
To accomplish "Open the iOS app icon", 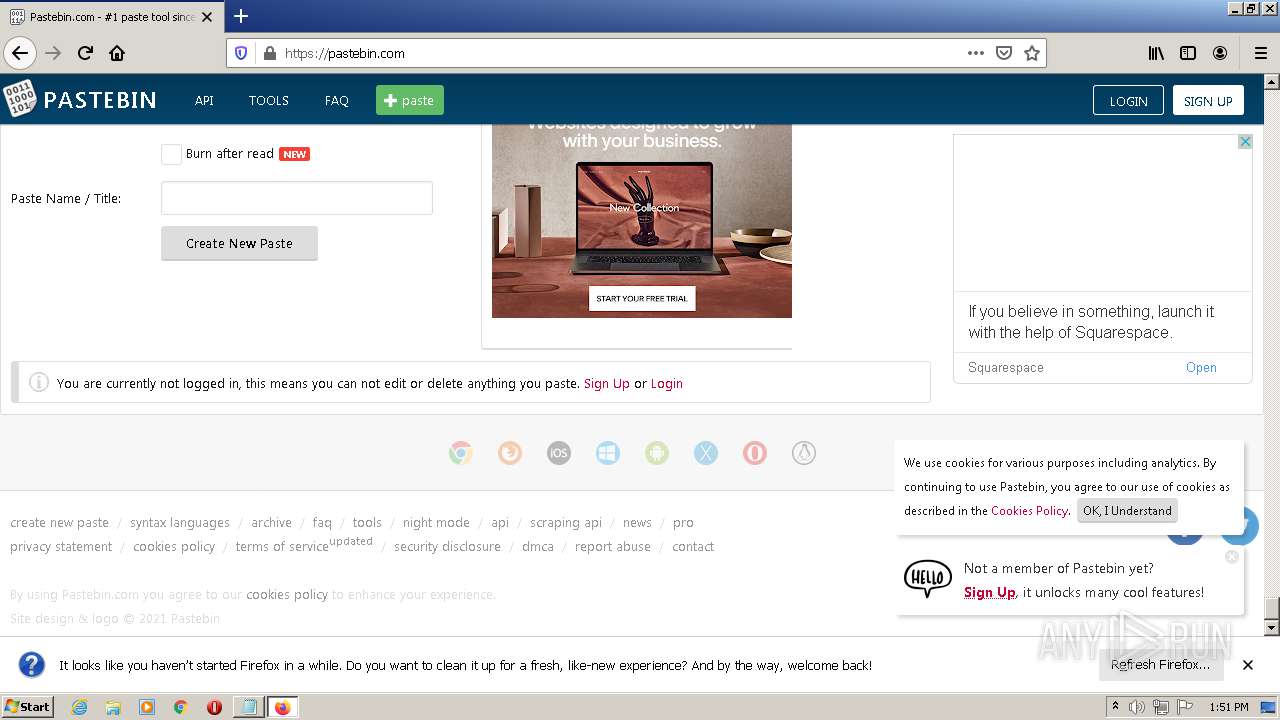I will pyautogui.click(x=559, y=453).
